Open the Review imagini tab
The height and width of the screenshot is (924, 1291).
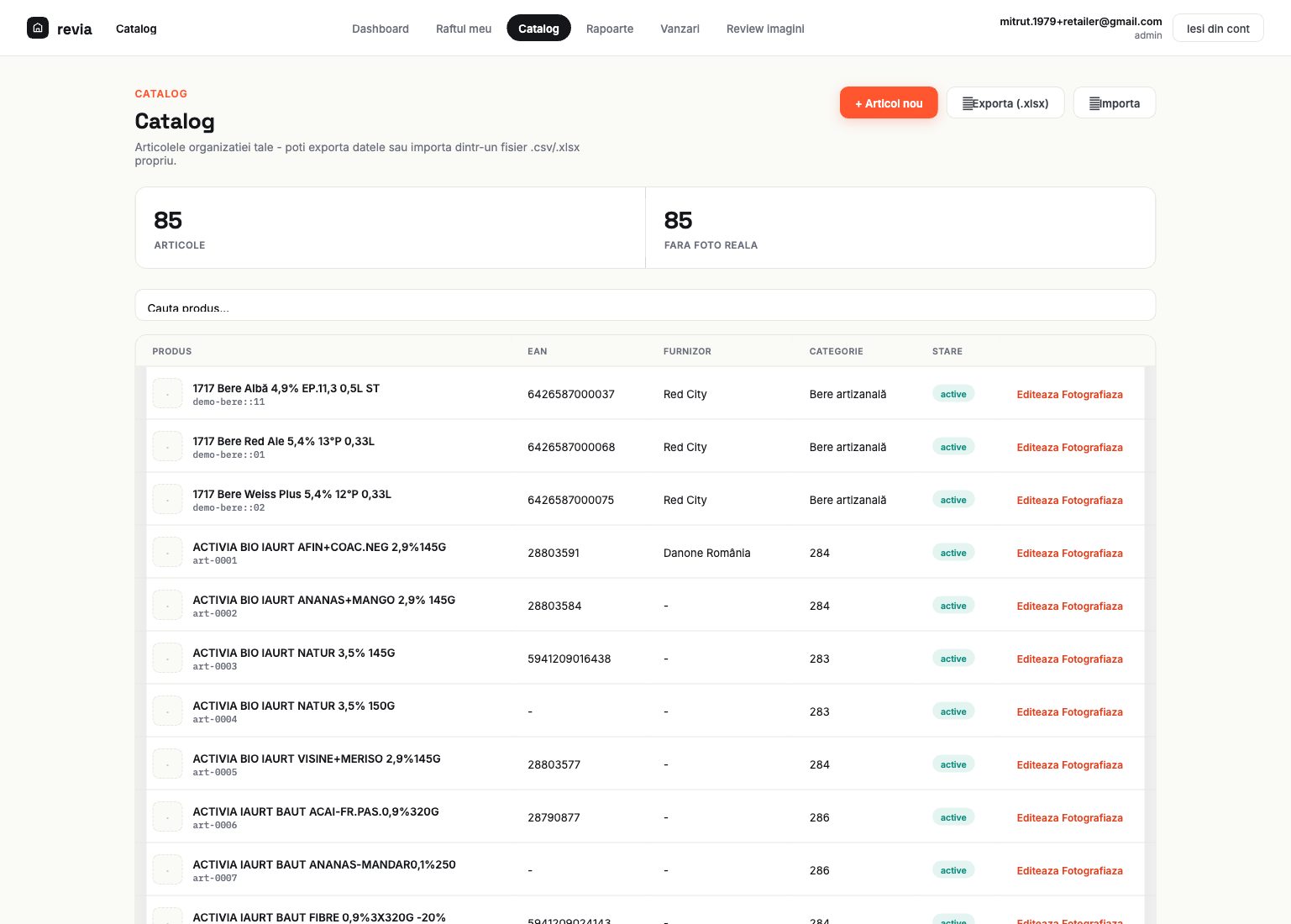point(765,29)
